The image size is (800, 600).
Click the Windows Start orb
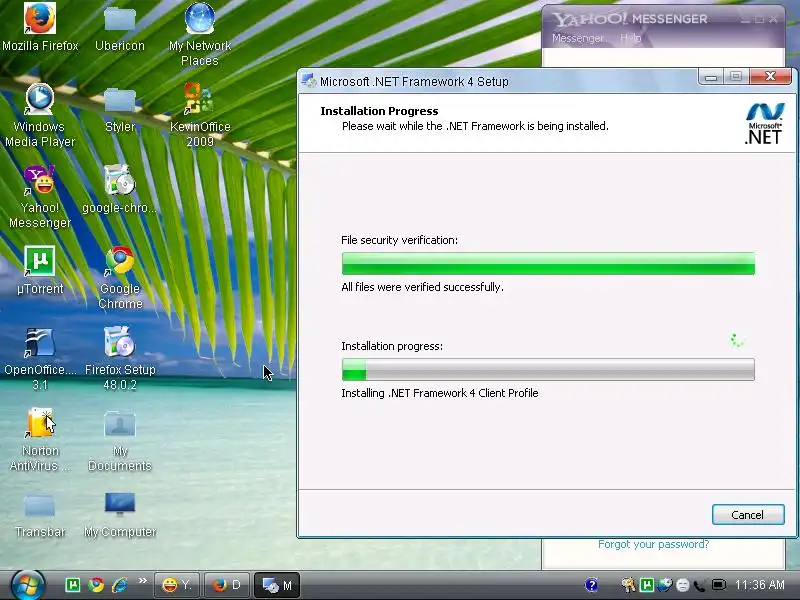coord(27,585)
